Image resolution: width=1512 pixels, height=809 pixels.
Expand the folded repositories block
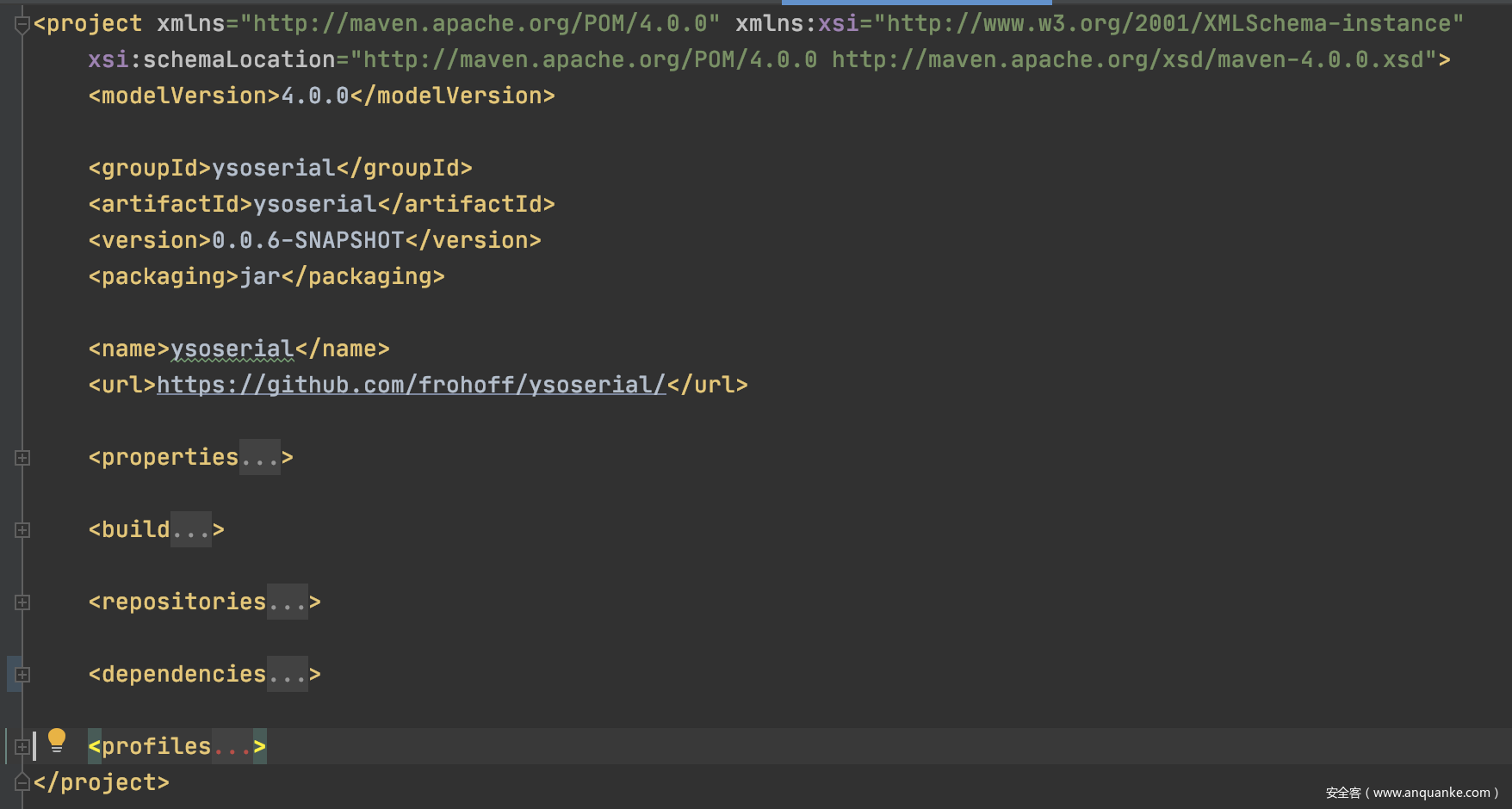pyautogui.click(x=23, y=602)
